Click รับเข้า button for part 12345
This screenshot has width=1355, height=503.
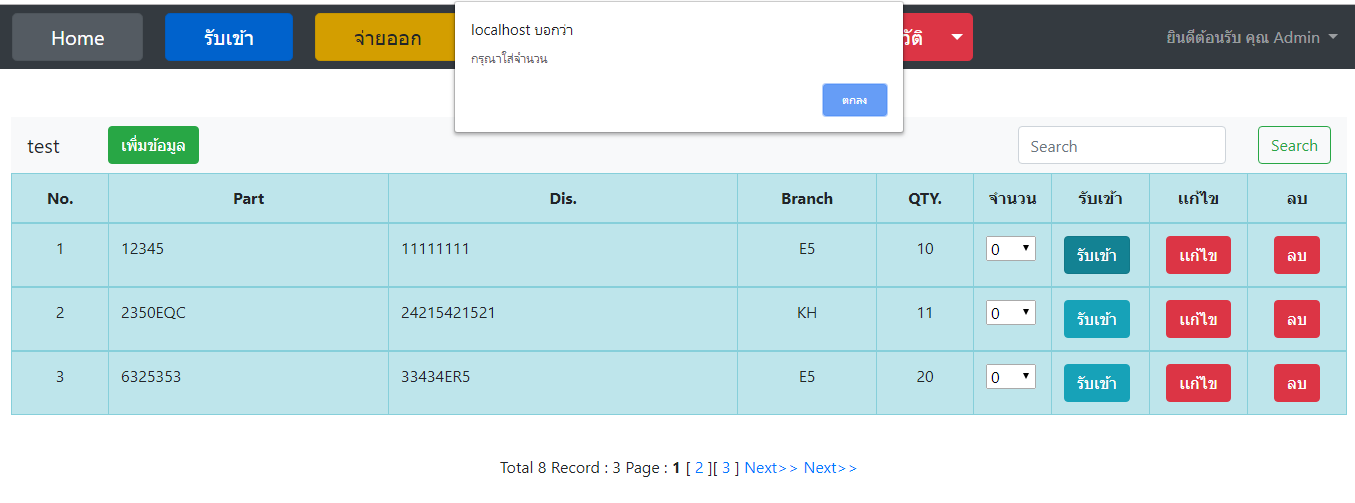point(1096,255)
